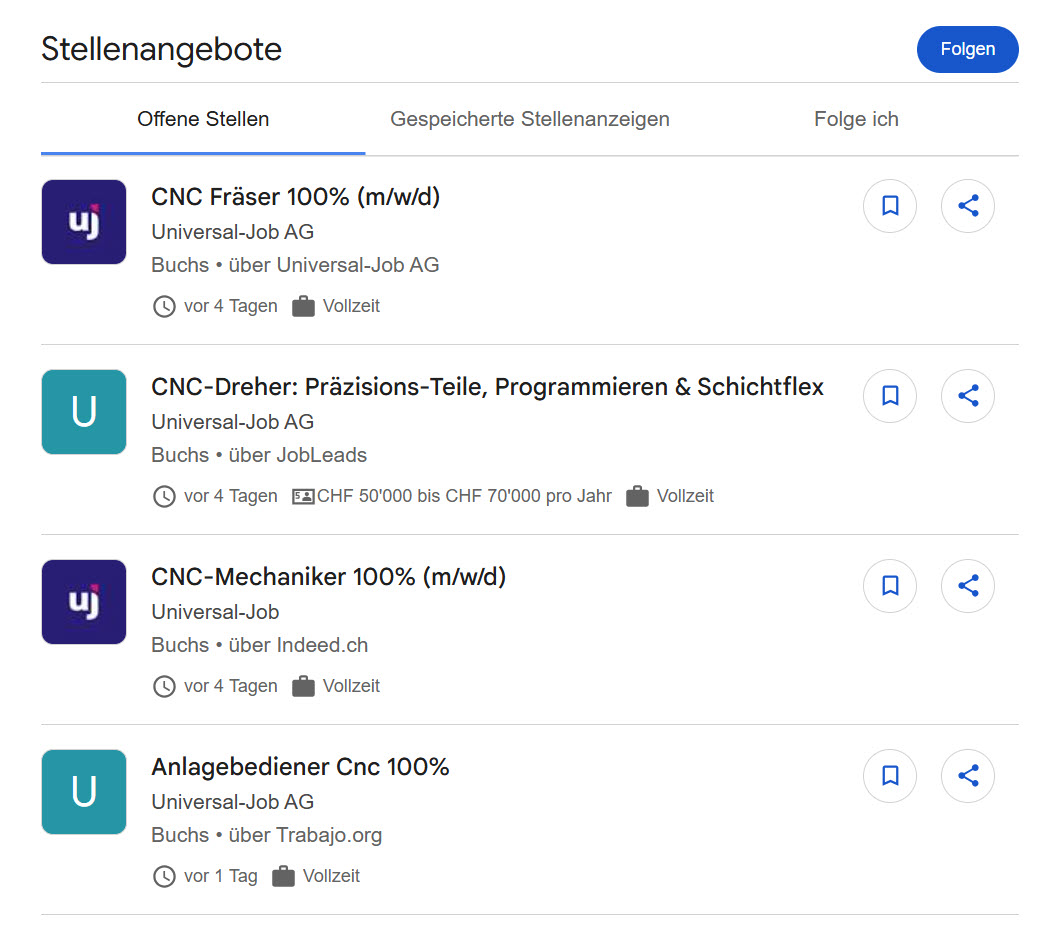Select the Offene Stellen tab
Image resolution: width=1061 pixels, height=931 pixels.
click(203, 119)
